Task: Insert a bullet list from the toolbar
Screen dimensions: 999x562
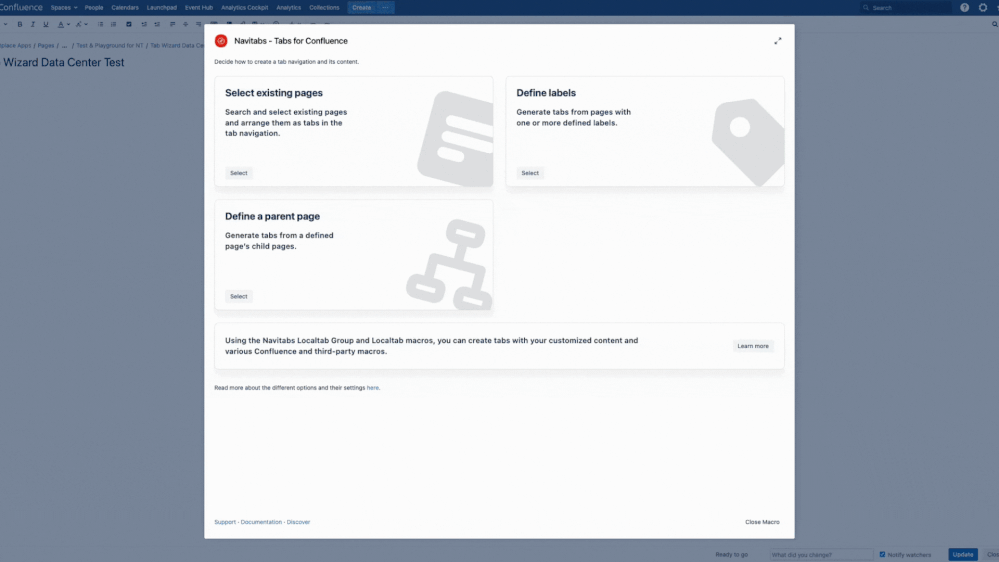Action: click(100, 24)
